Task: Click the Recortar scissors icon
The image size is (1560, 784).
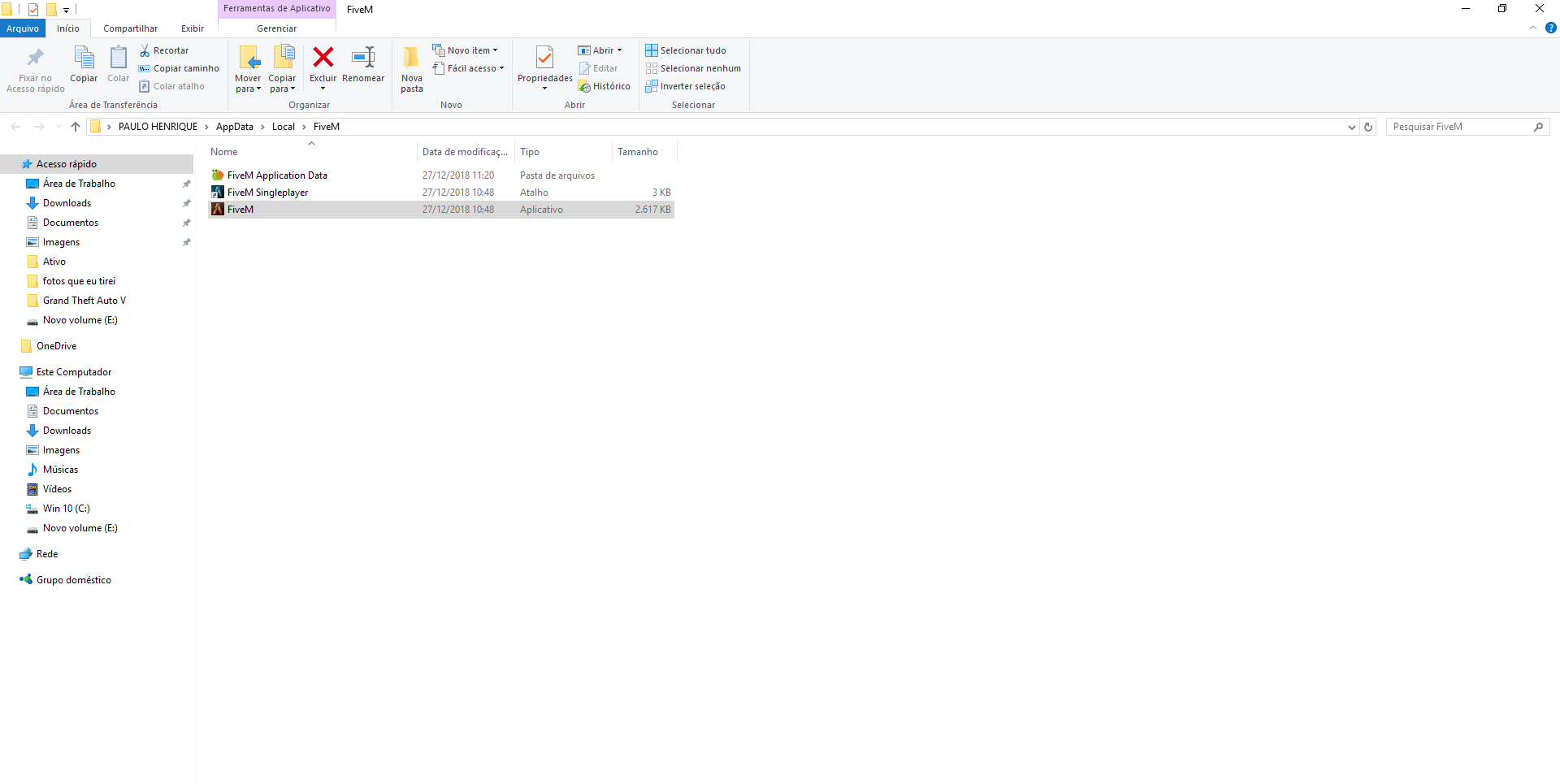Action: pos(145,50)
